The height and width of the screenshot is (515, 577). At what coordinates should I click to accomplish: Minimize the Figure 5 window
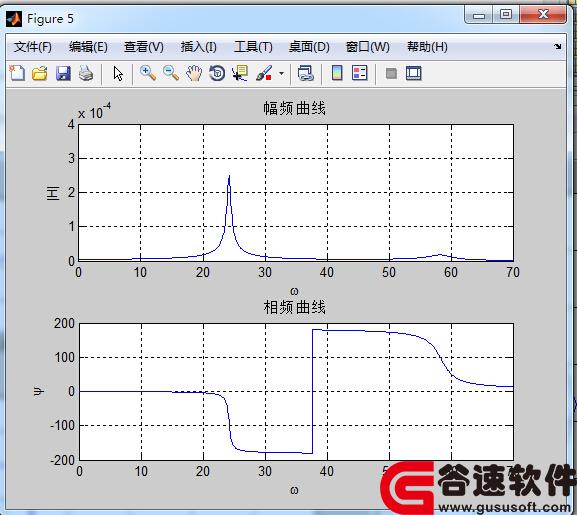tap(478, 15)
